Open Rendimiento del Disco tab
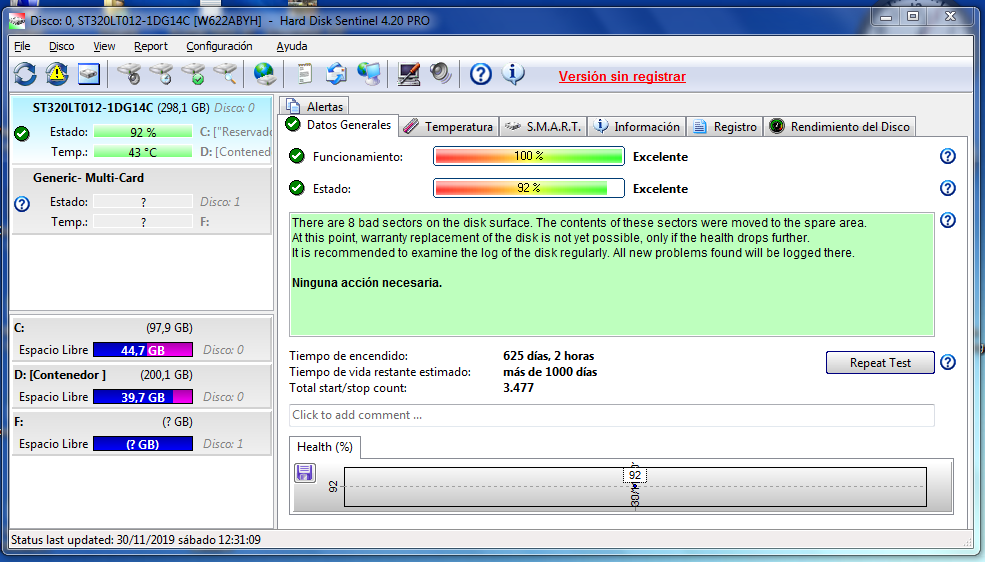This screenshot has height=562, width=985. (x=839, y=126)
